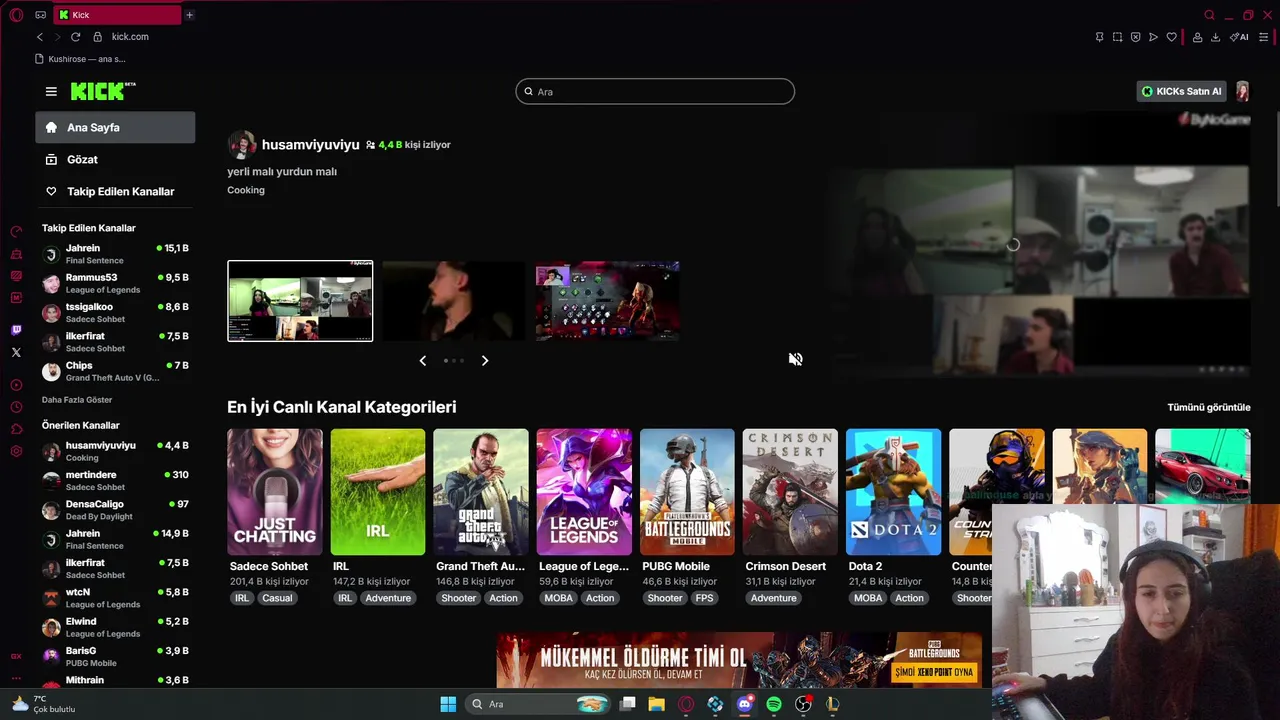Open the Opera main menu logo
This screenshot has width=1280, height=720.
tap(16, 15)
